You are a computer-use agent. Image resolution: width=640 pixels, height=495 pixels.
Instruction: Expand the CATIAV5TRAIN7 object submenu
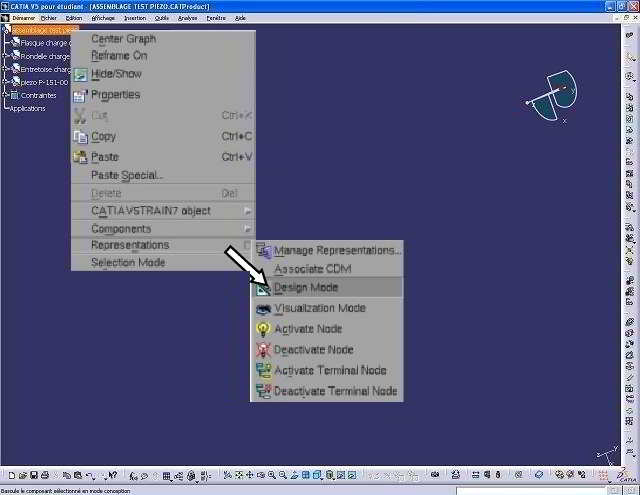click(x=247, y=211)
